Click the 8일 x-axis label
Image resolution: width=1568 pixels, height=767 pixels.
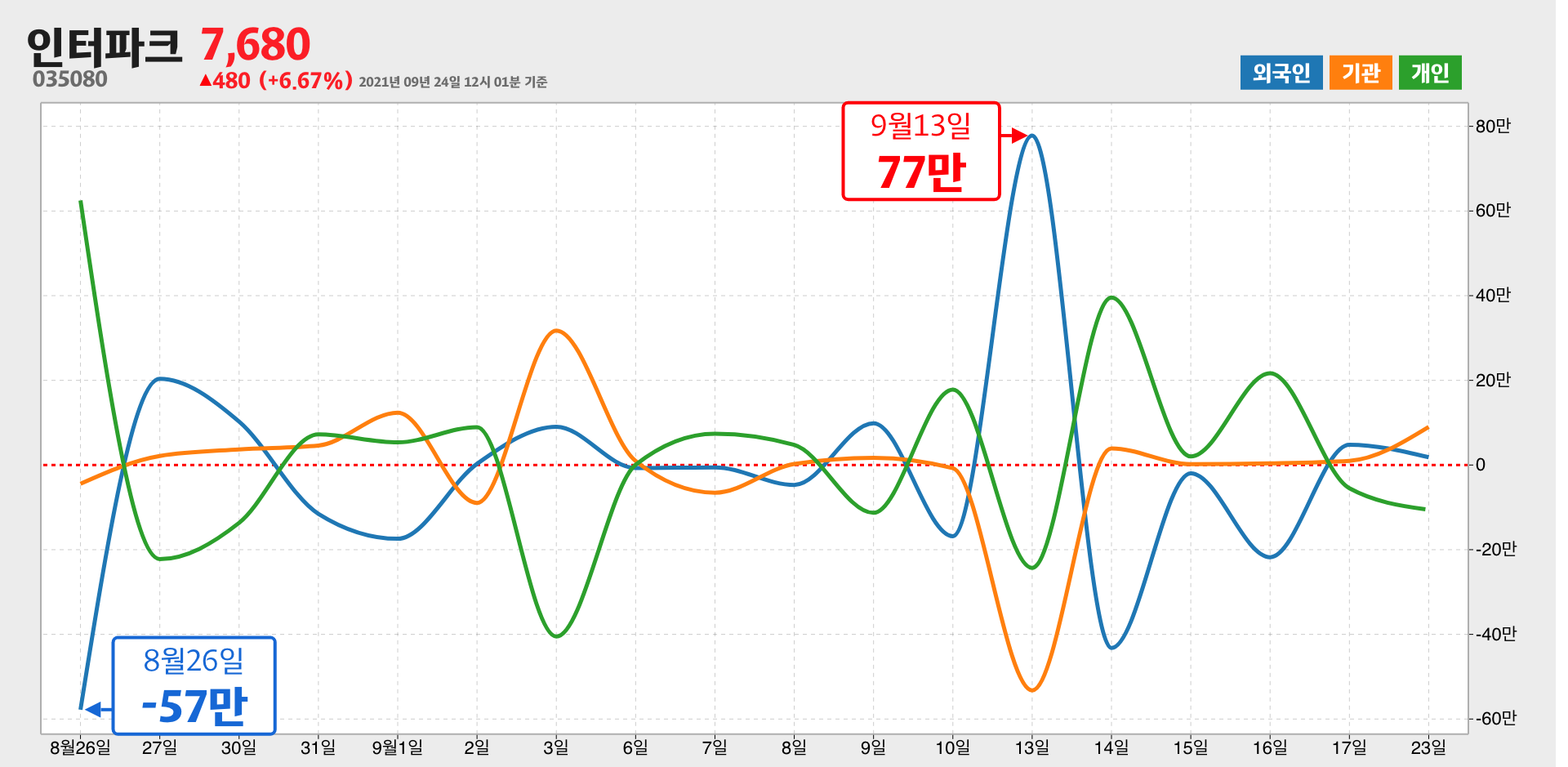(x=793, y=747)
